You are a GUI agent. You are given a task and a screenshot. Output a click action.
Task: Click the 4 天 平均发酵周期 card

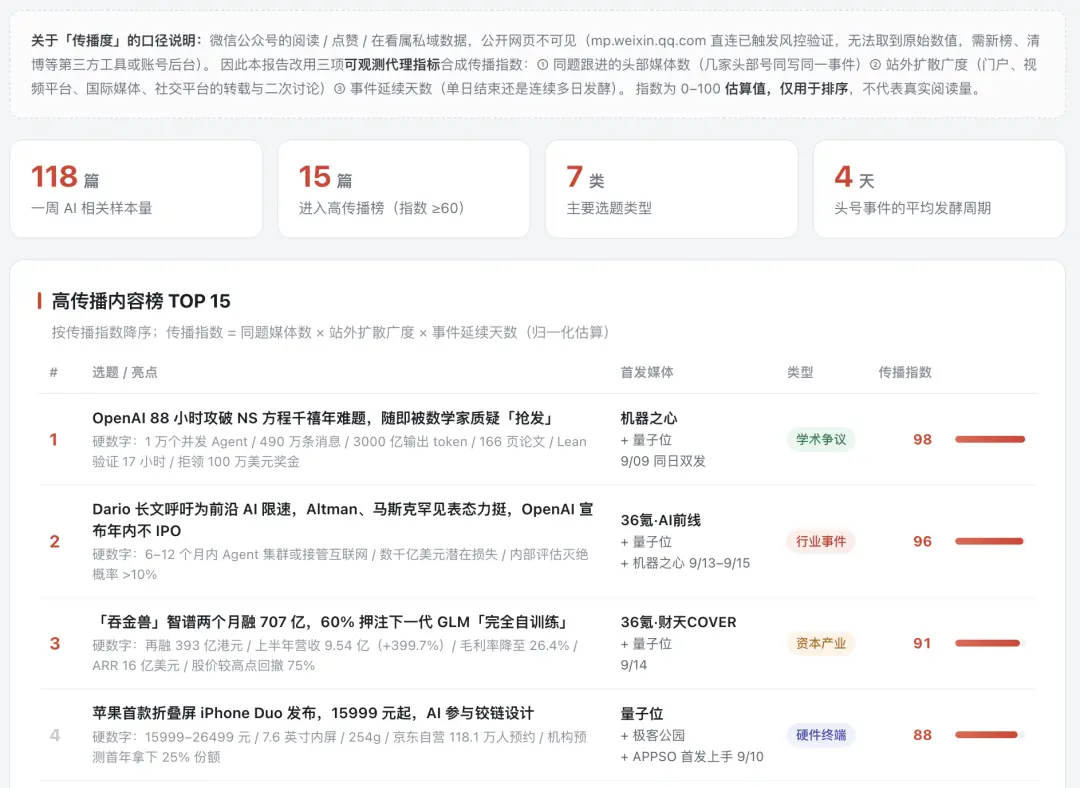click(x=939, y=189)
